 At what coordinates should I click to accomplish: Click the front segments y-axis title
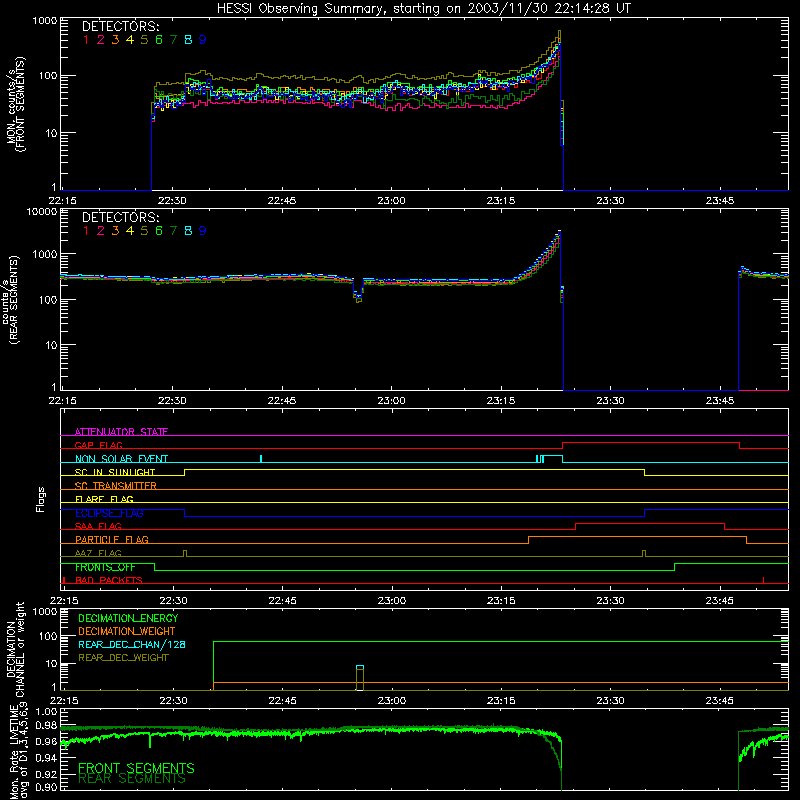click(15, 105)
